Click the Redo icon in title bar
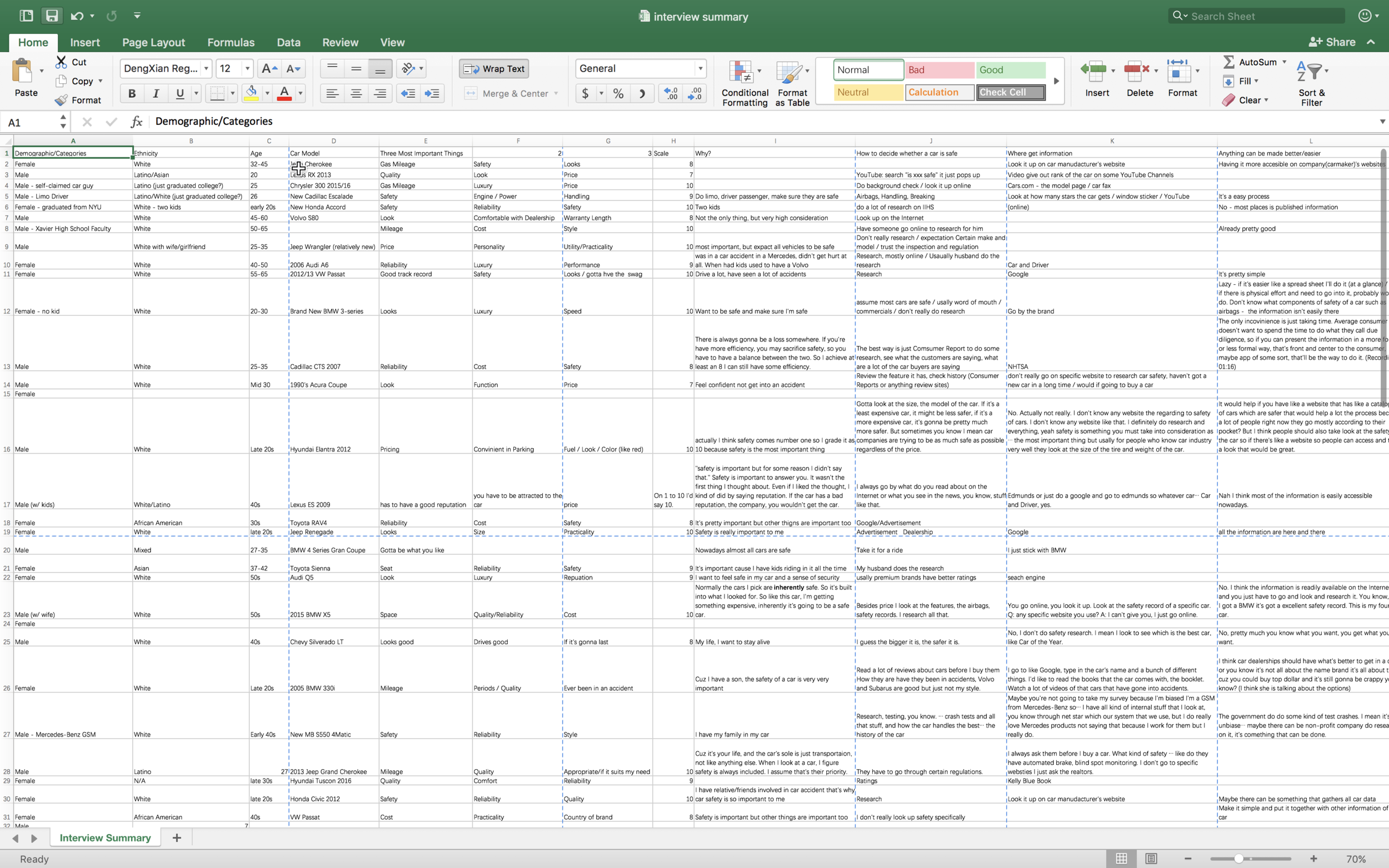 coord(111,16)
